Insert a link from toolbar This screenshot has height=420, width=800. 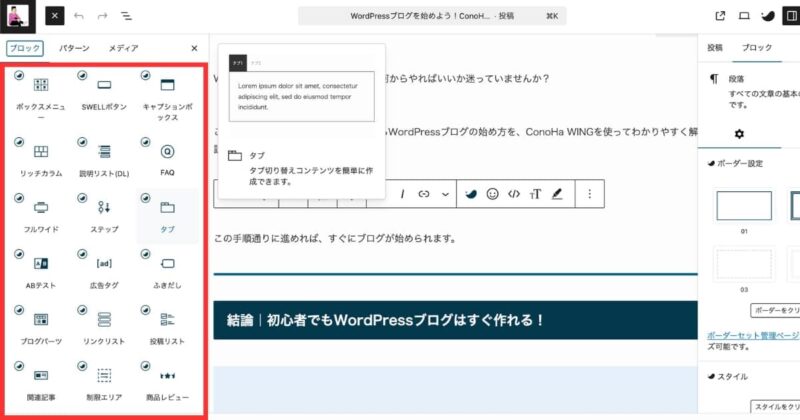click(423, 194)
